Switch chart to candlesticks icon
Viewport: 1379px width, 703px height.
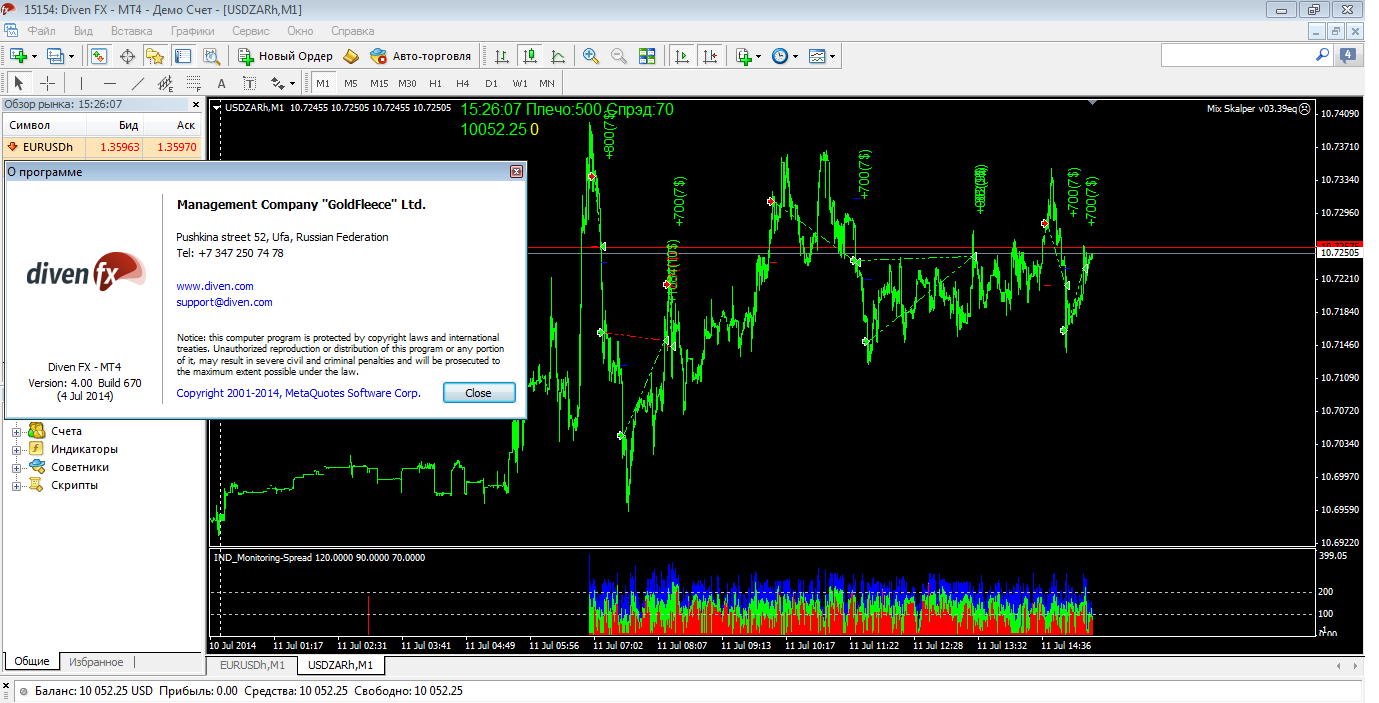tap(530, 56)
